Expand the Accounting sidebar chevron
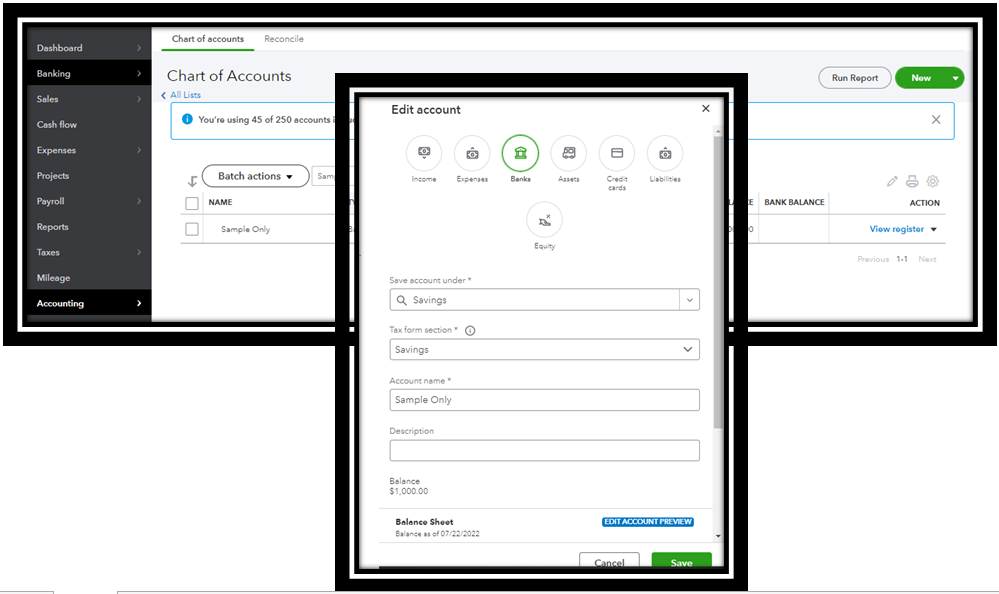The image size is (999, 594). (139, 303)
